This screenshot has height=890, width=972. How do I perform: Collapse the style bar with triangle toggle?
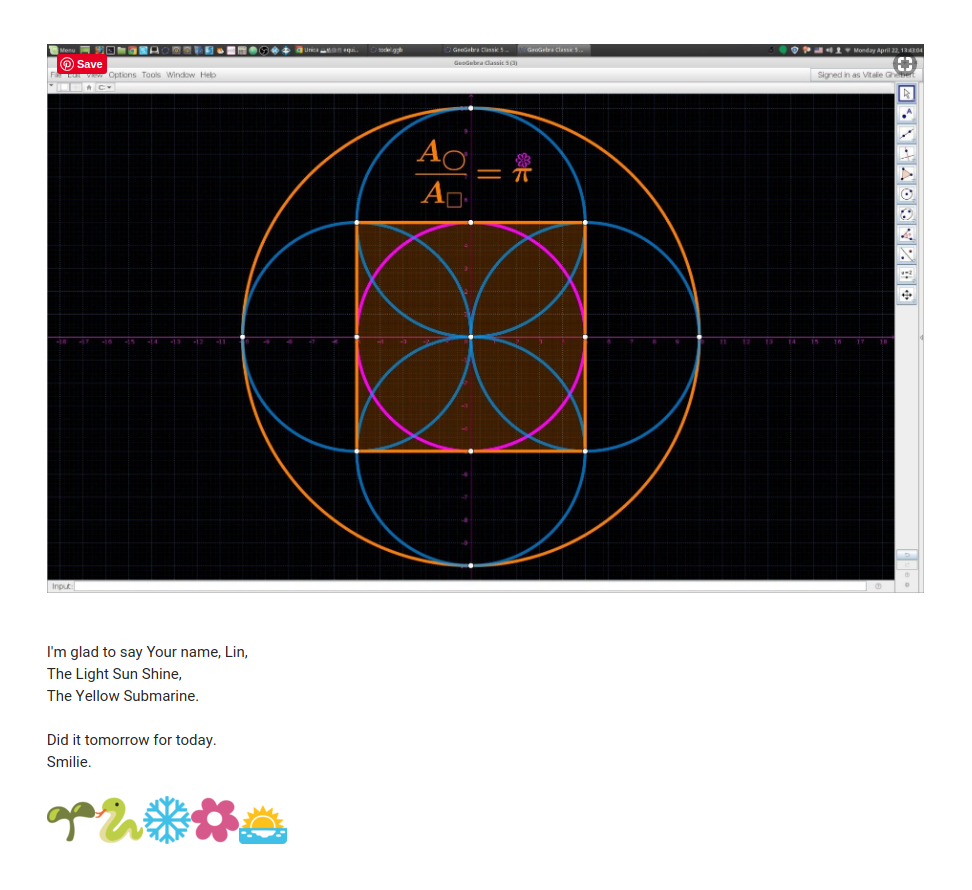click(x=51, y=86)
